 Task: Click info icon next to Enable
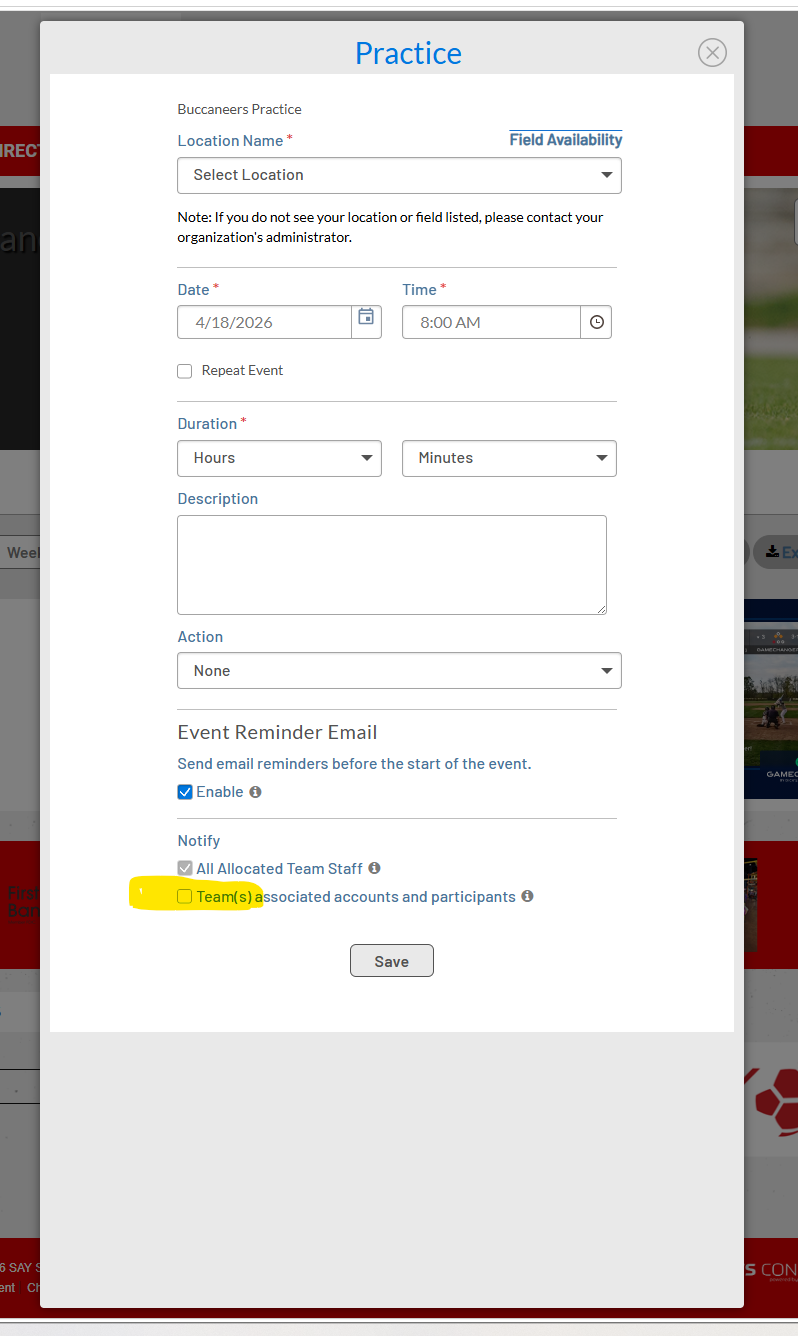pos(255,792)
